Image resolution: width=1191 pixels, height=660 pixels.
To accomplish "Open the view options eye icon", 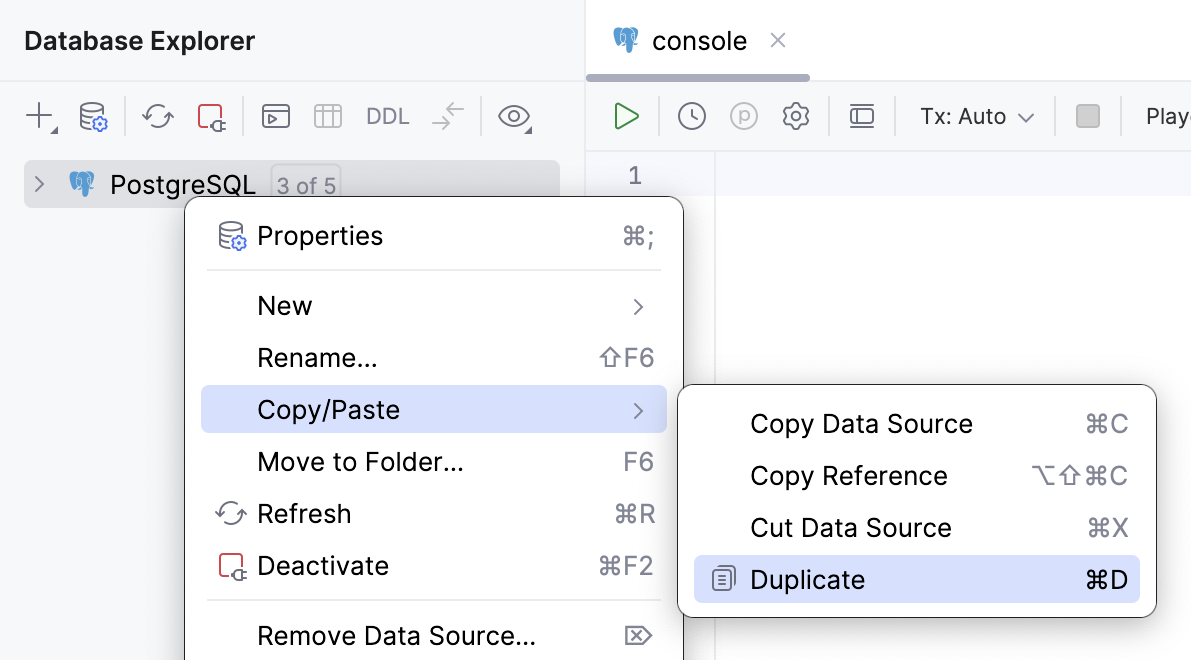I will (x=513, y=116).
